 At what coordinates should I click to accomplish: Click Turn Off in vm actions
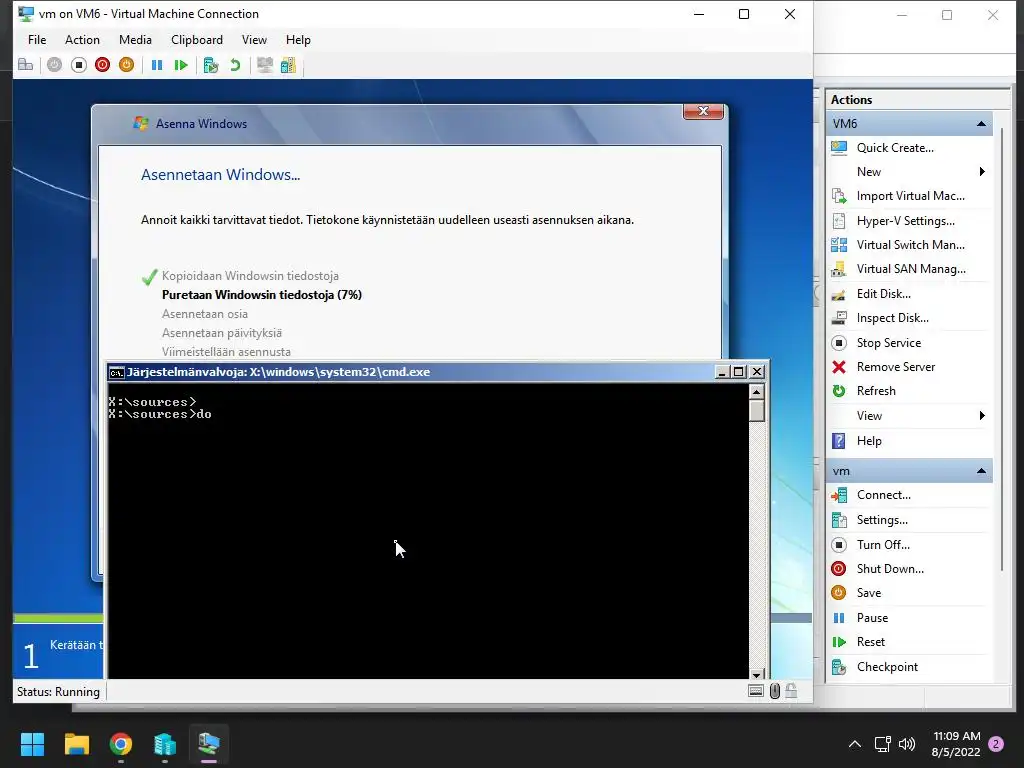pyautogui.click(x=883, y=545)
